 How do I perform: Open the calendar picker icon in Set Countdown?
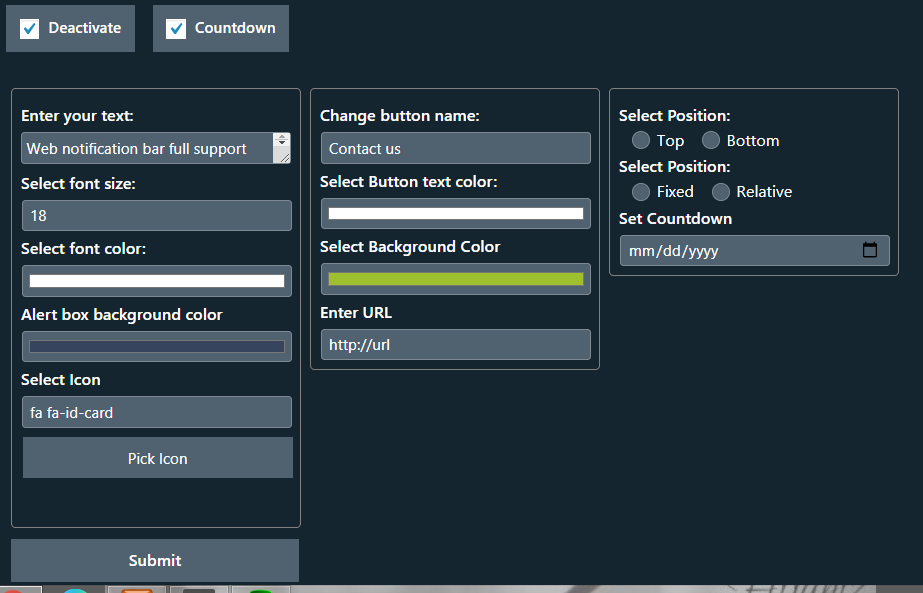(x=869, y=250)
